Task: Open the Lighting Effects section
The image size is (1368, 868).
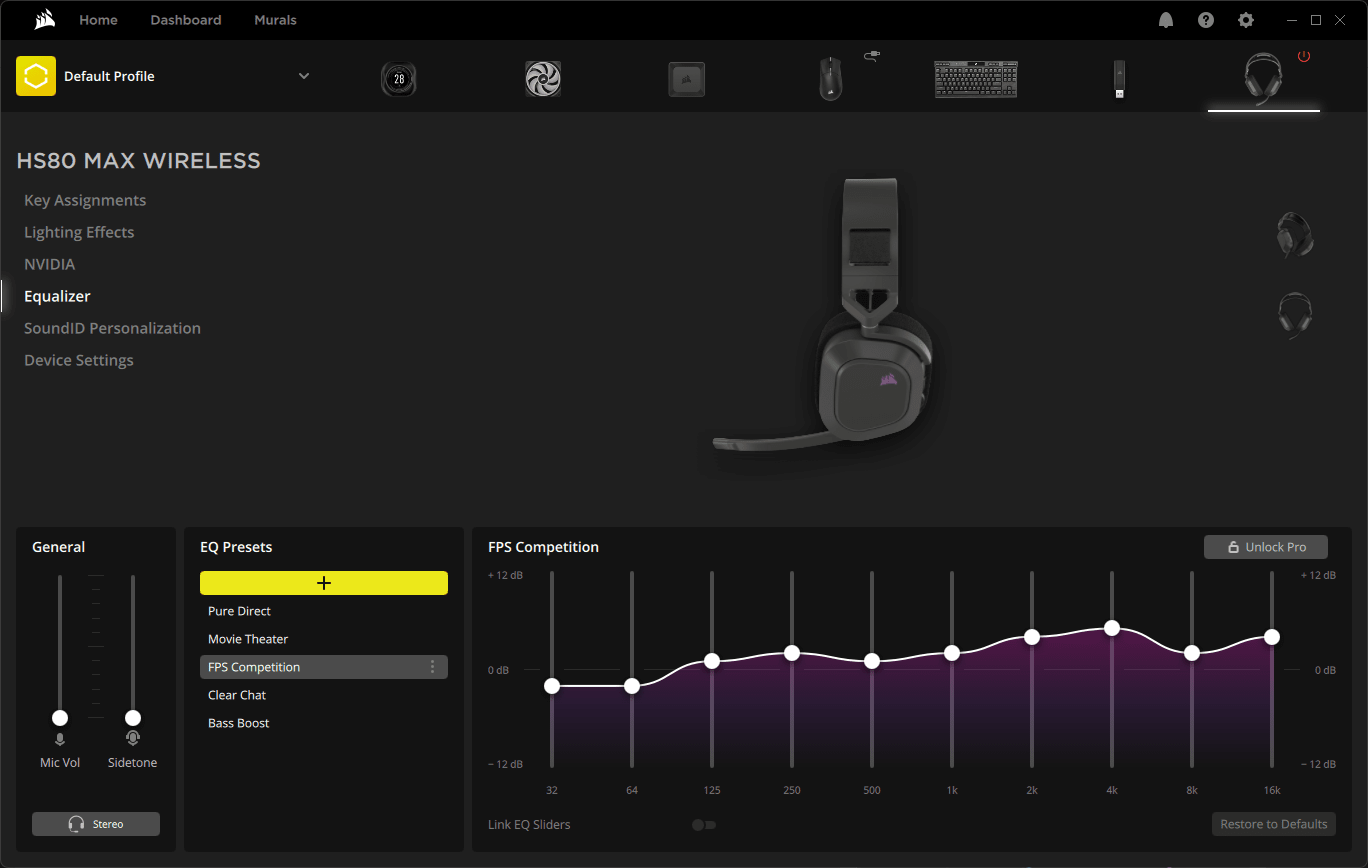Action: coord(79,232)
